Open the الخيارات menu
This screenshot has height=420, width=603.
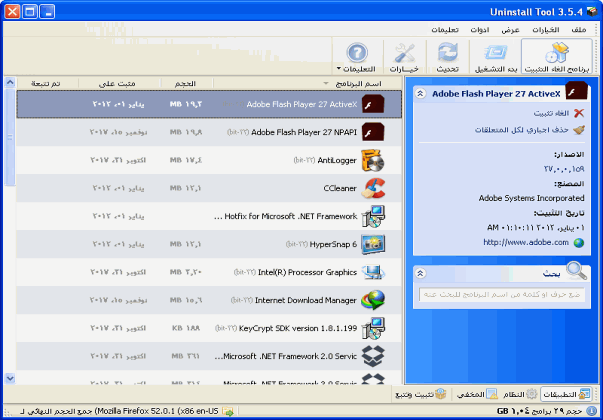(546, 30)
